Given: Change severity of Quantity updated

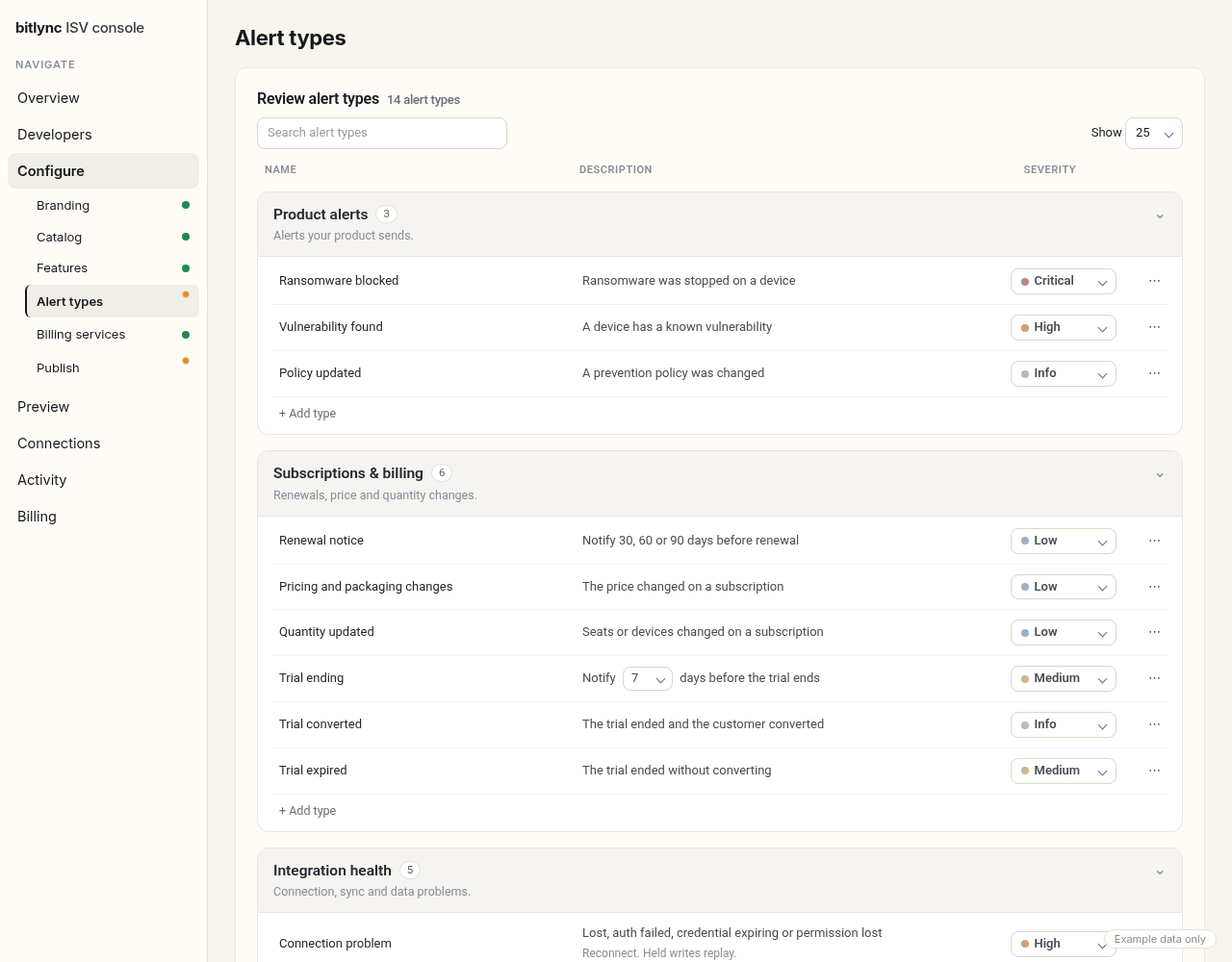Looking at the screenshot, I should [x=1064, y=632].
